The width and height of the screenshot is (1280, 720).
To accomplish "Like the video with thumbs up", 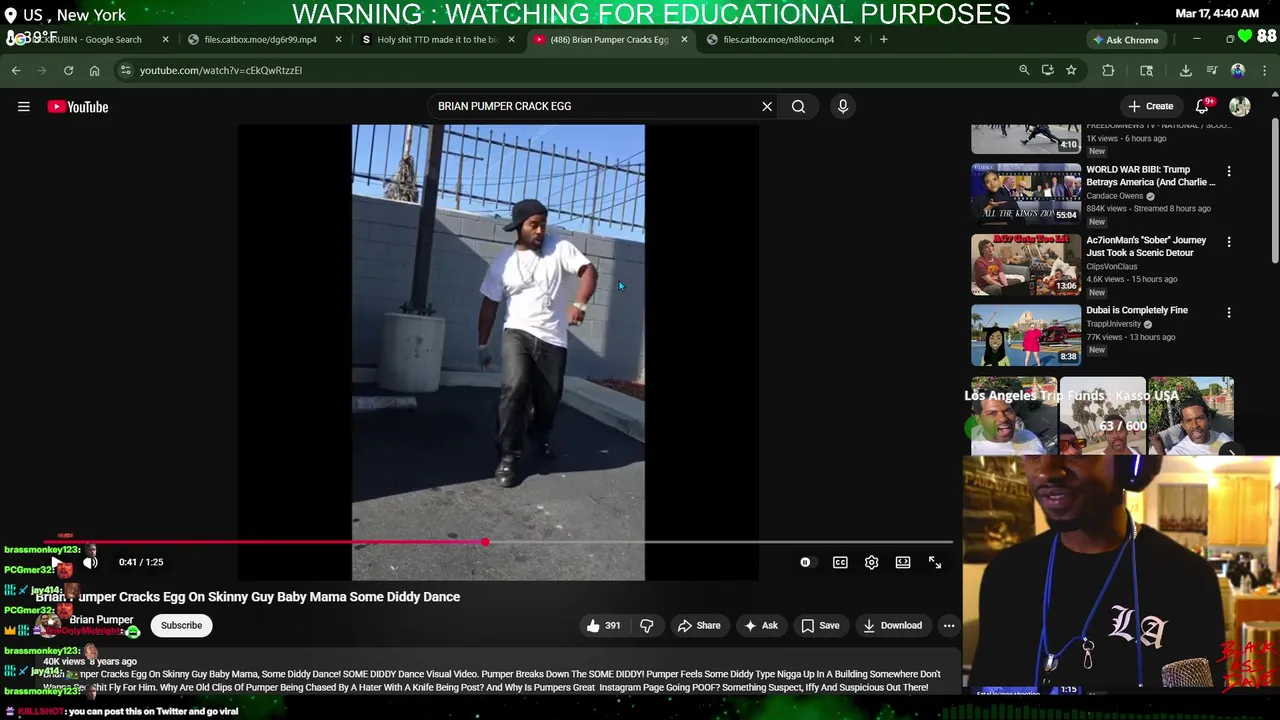I will tap(603, 625).
